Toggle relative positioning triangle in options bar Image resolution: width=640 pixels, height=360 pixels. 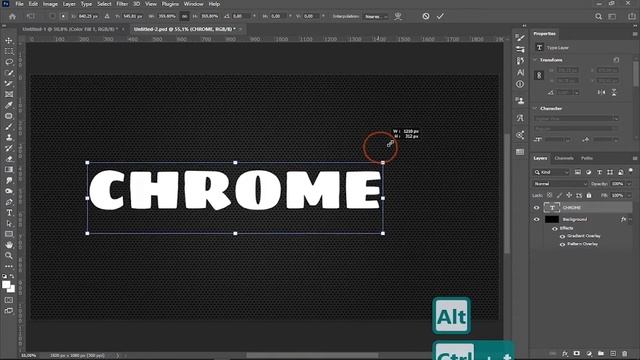click(x=107, y=16)
